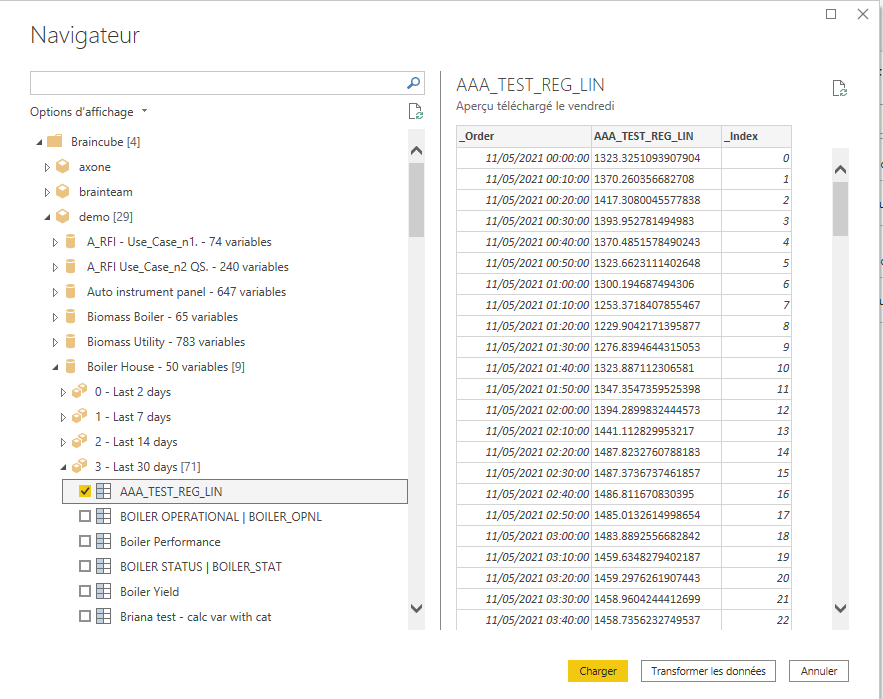
Task: Expand A_RFI - Use_Case_n1. node
Action: click(x=55, y=242)
